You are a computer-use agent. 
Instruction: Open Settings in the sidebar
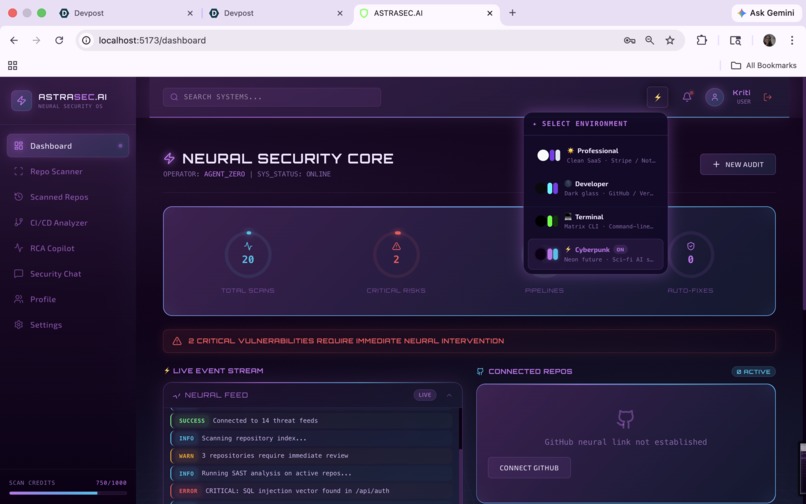coord(68,325)
